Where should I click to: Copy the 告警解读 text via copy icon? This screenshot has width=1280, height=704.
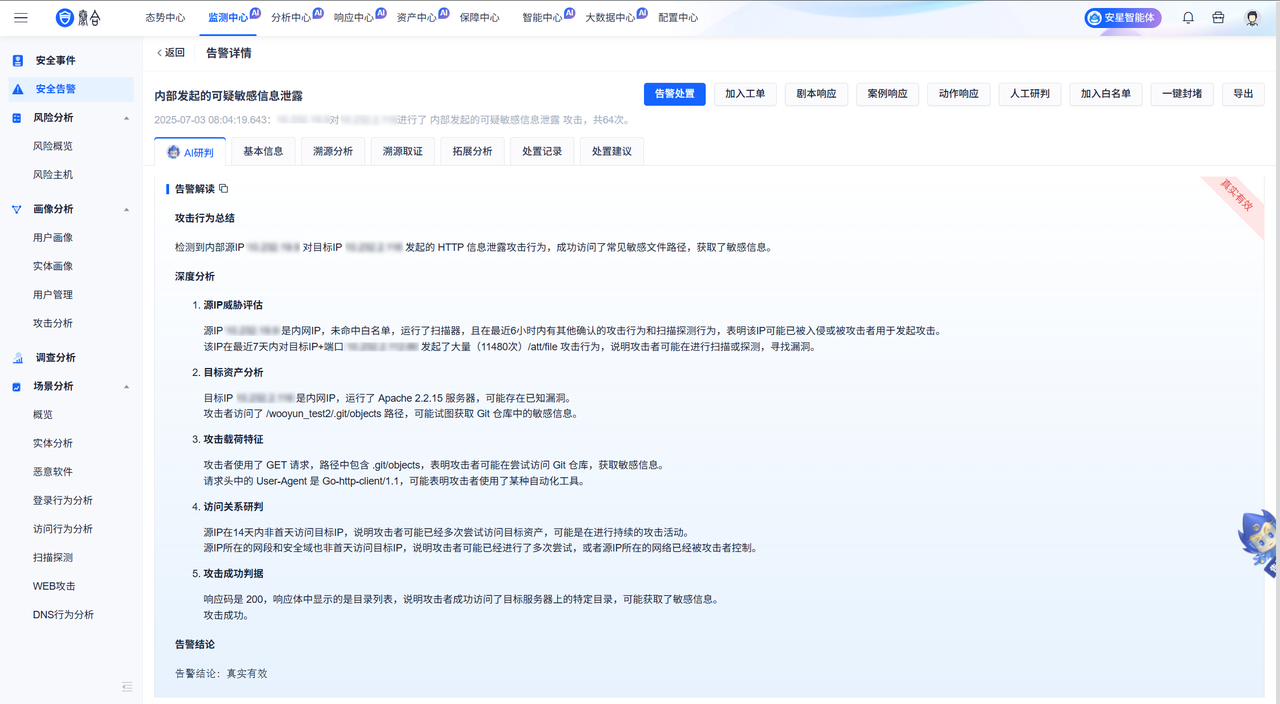[222, 188]
